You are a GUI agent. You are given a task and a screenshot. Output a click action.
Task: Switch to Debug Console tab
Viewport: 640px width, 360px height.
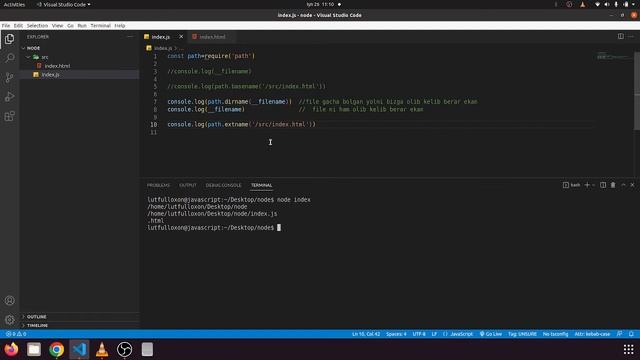(x=223, y=185)
